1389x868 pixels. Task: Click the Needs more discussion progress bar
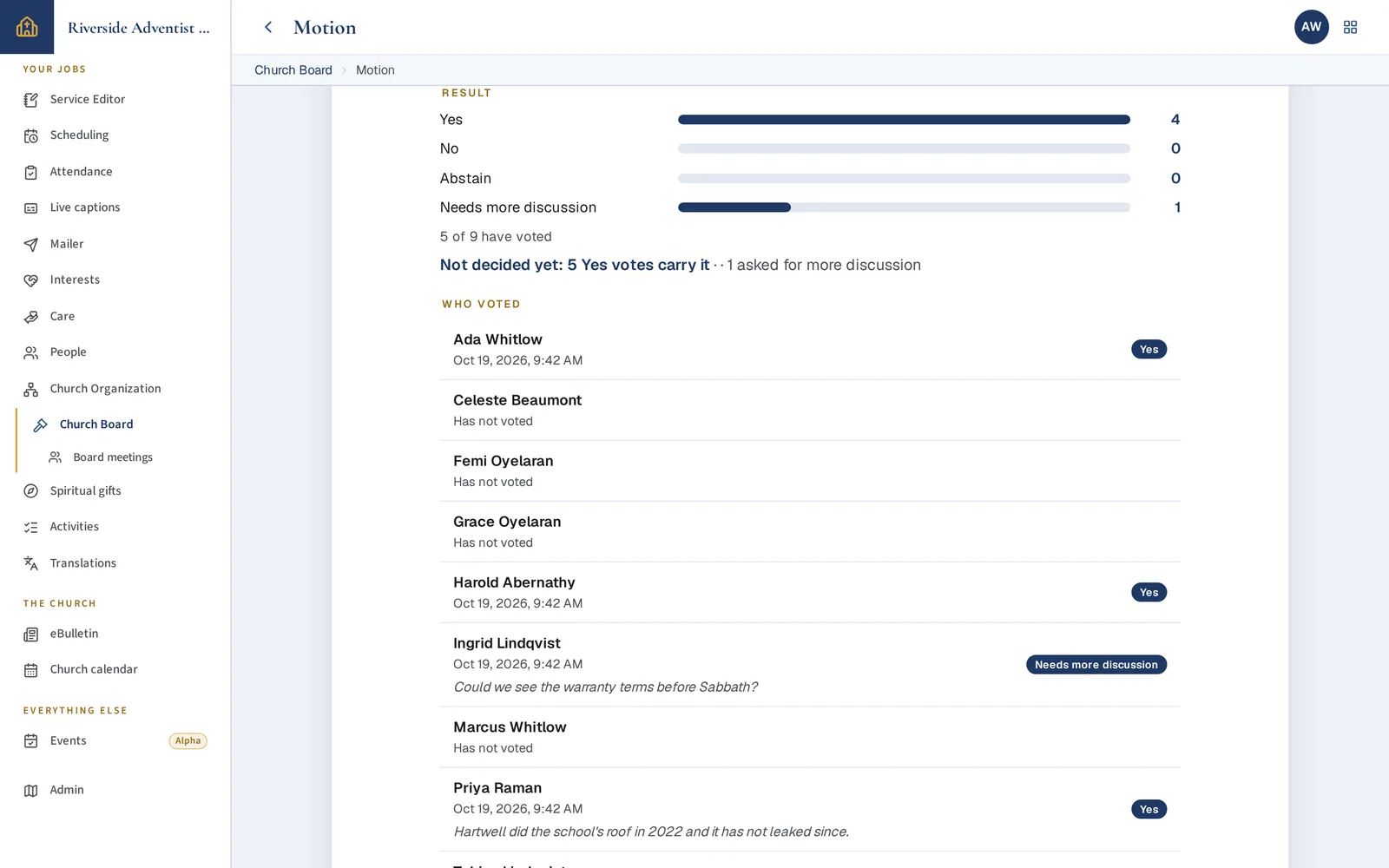click(904, 207)
